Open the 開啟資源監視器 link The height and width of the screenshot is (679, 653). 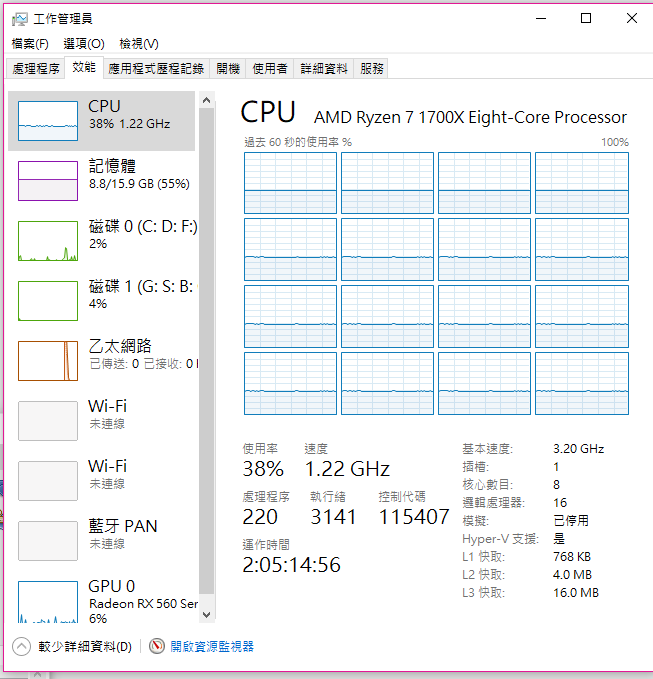tap(212, 647)
